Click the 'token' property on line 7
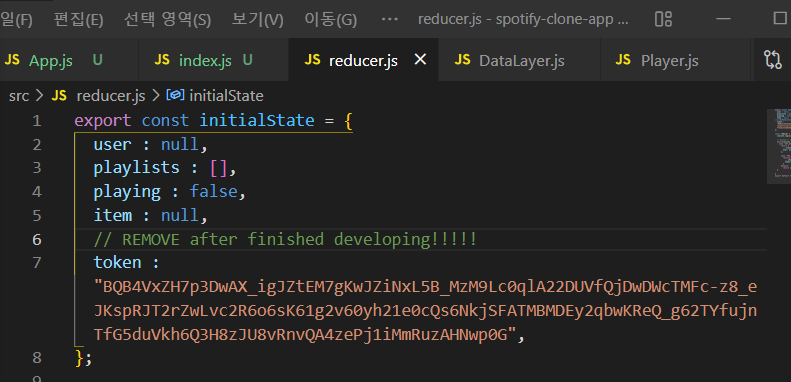The image size is (791, 382). pyautogui.click(x=117, y=263)
